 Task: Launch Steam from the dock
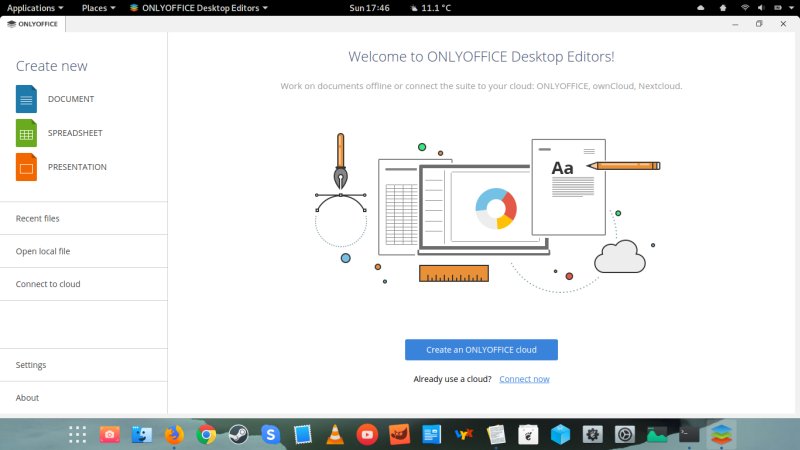238,435
